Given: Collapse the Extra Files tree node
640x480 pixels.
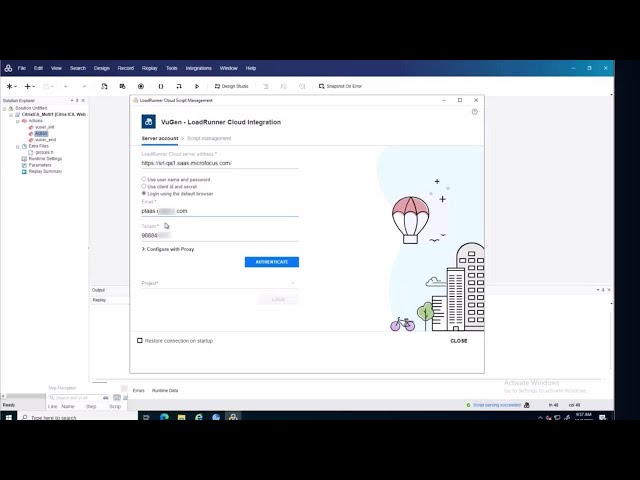Looking at the screenshot, I should tap(18, 146).
